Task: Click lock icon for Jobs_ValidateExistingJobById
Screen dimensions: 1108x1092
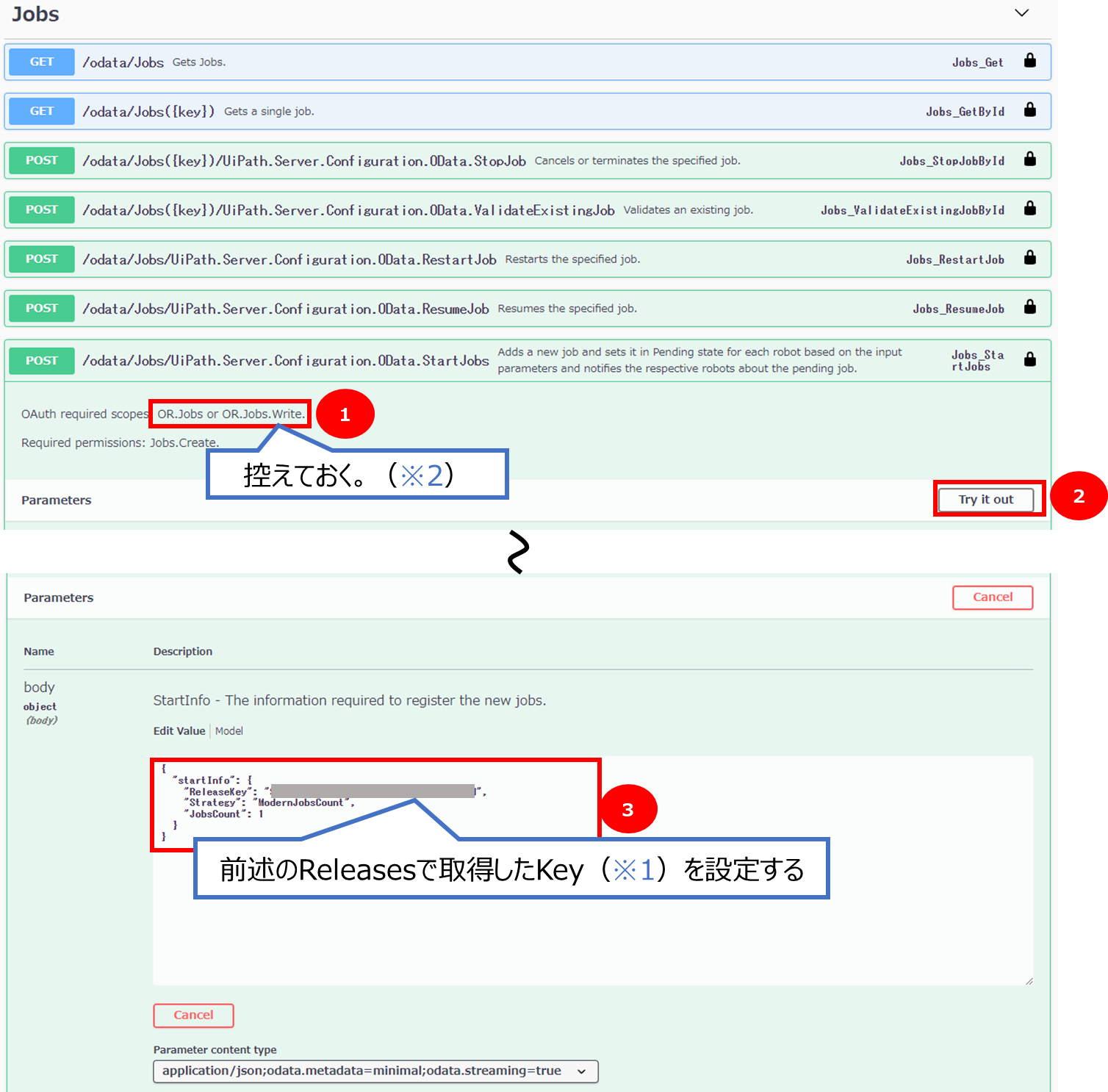Action: point(1030,209)
